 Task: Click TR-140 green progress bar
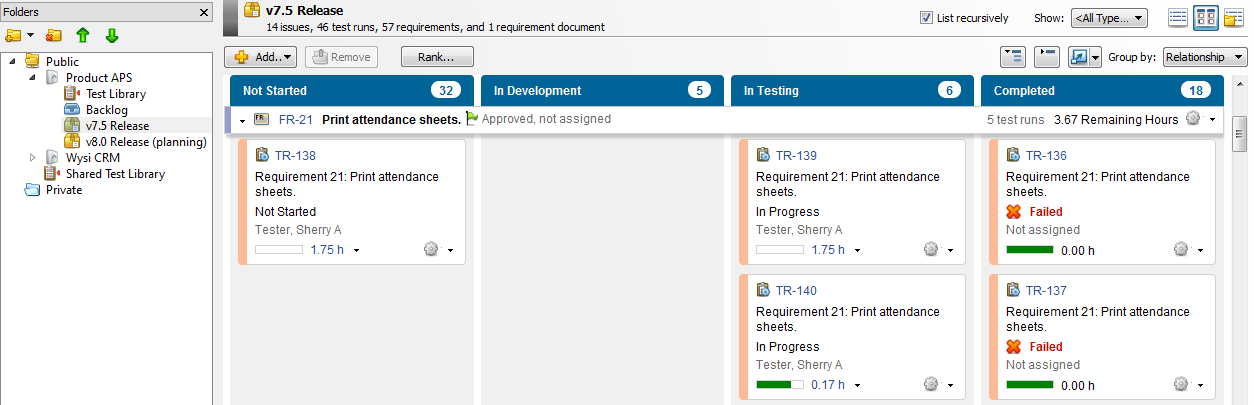click(780, 385)
